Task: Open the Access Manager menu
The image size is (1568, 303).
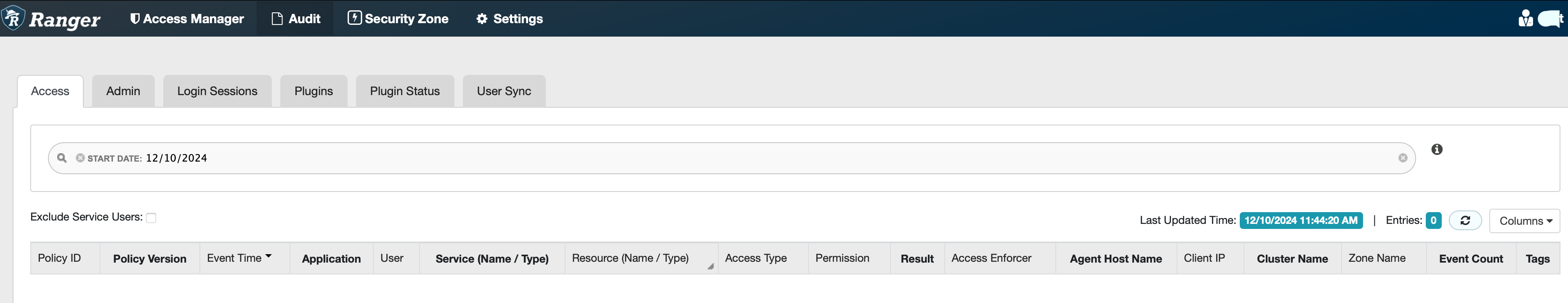Action: (187, 19)
